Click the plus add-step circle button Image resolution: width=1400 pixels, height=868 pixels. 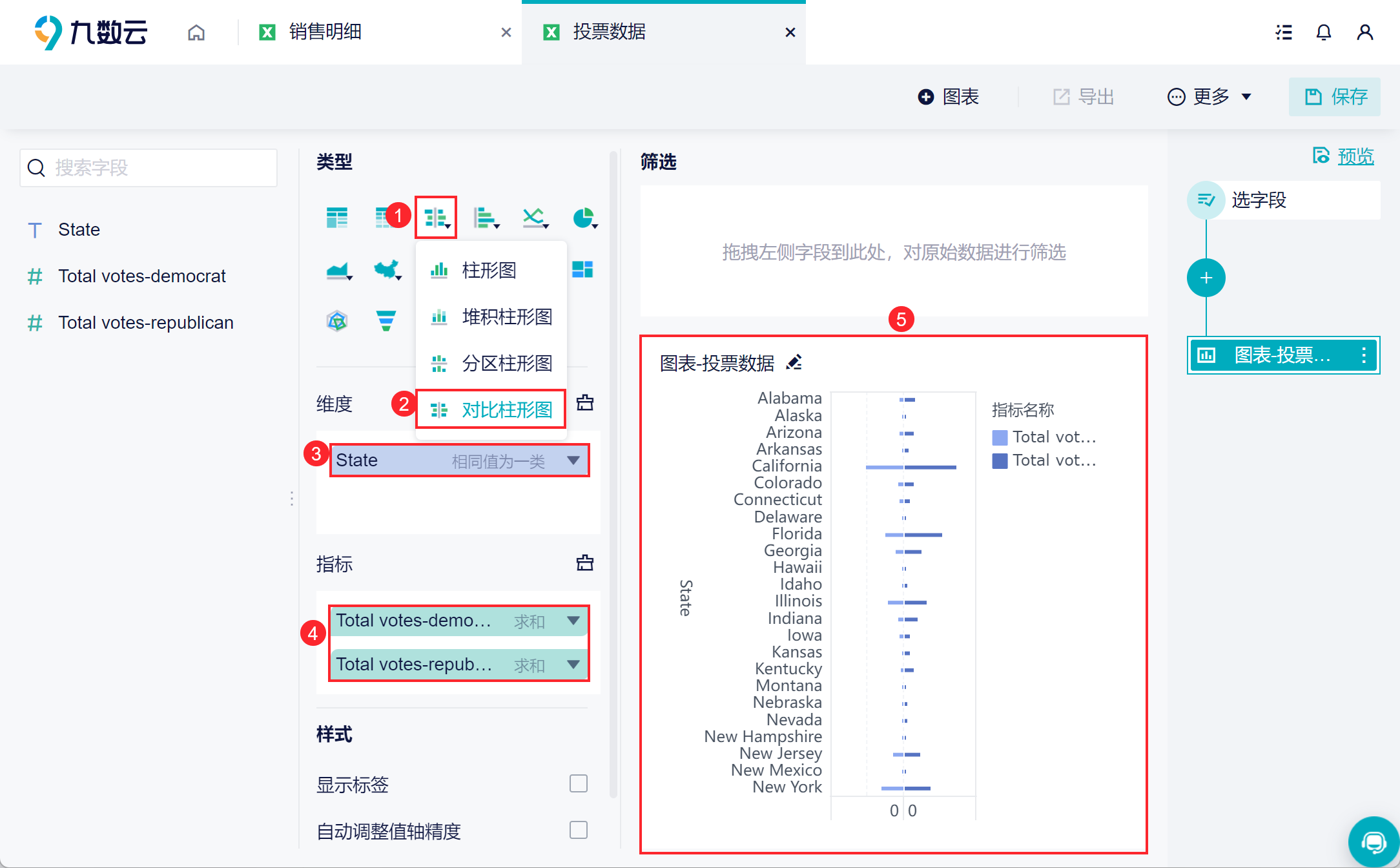click(1206, 278)
